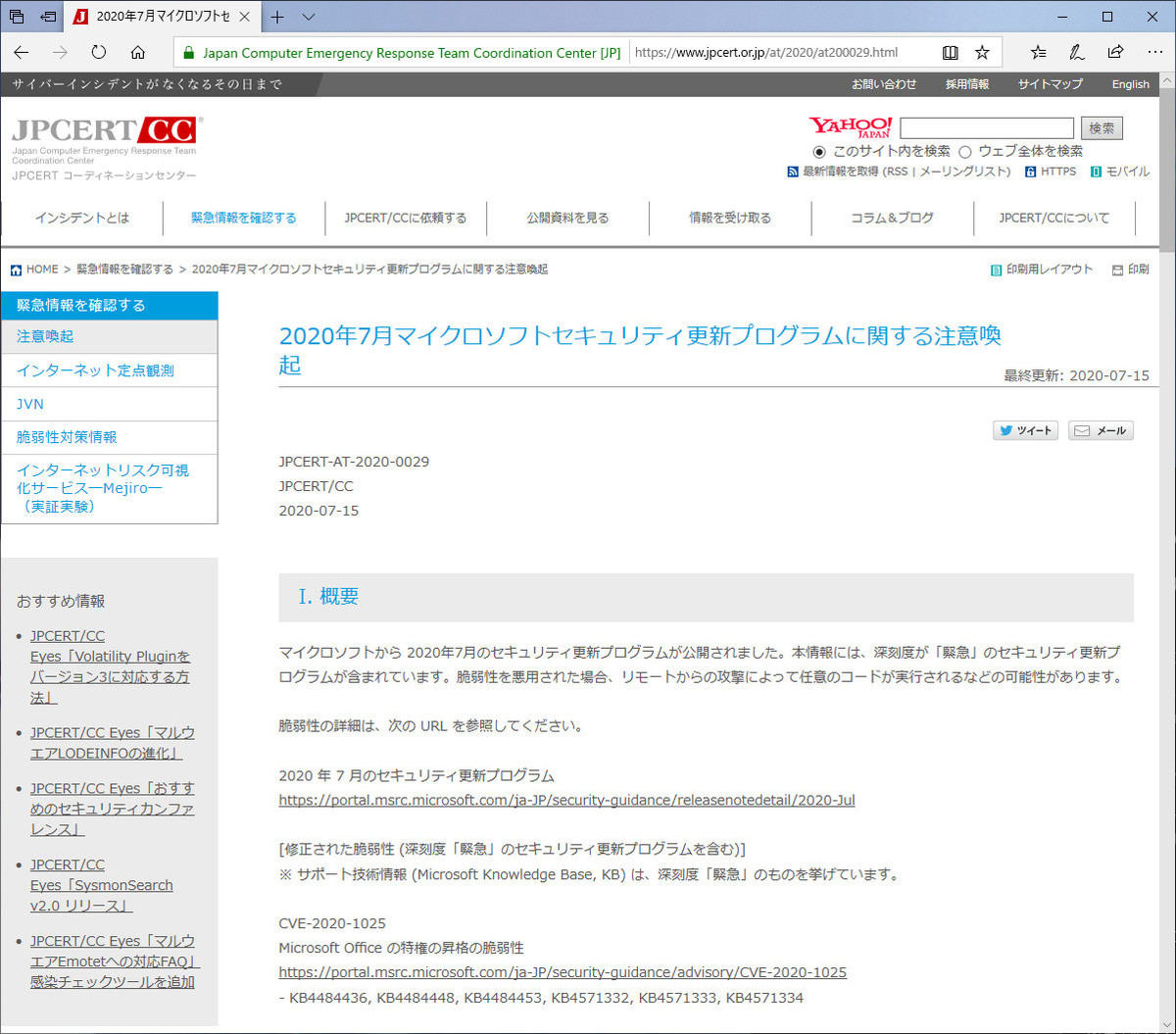Screen dimensions: 1176x1034
Task: Open おすすめのセキュリティカンファレンス link
Action: pos(112,809)
